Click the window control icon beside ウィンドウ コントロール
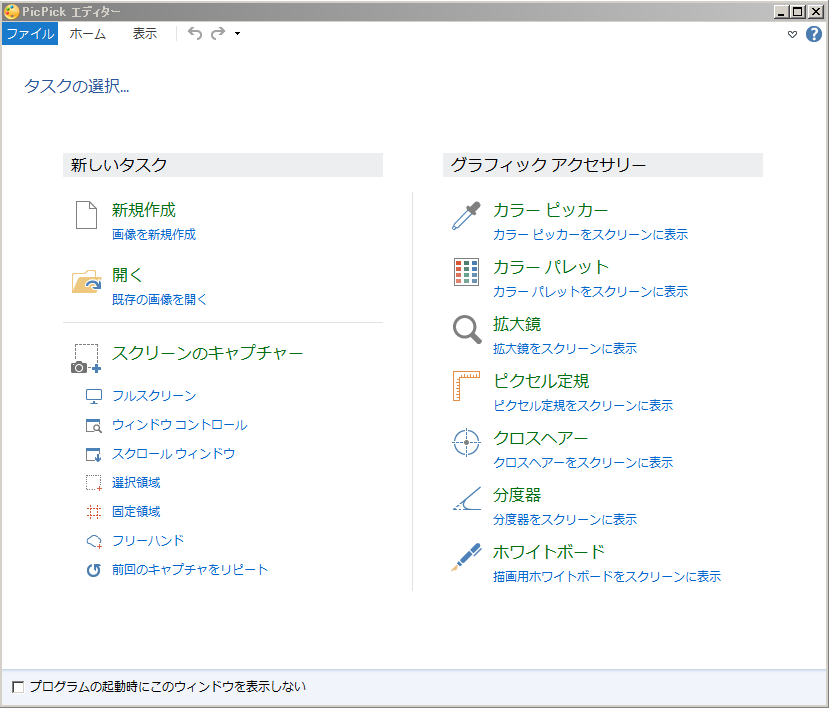This screenshot has width=829, height=708. tap(94, 425)
